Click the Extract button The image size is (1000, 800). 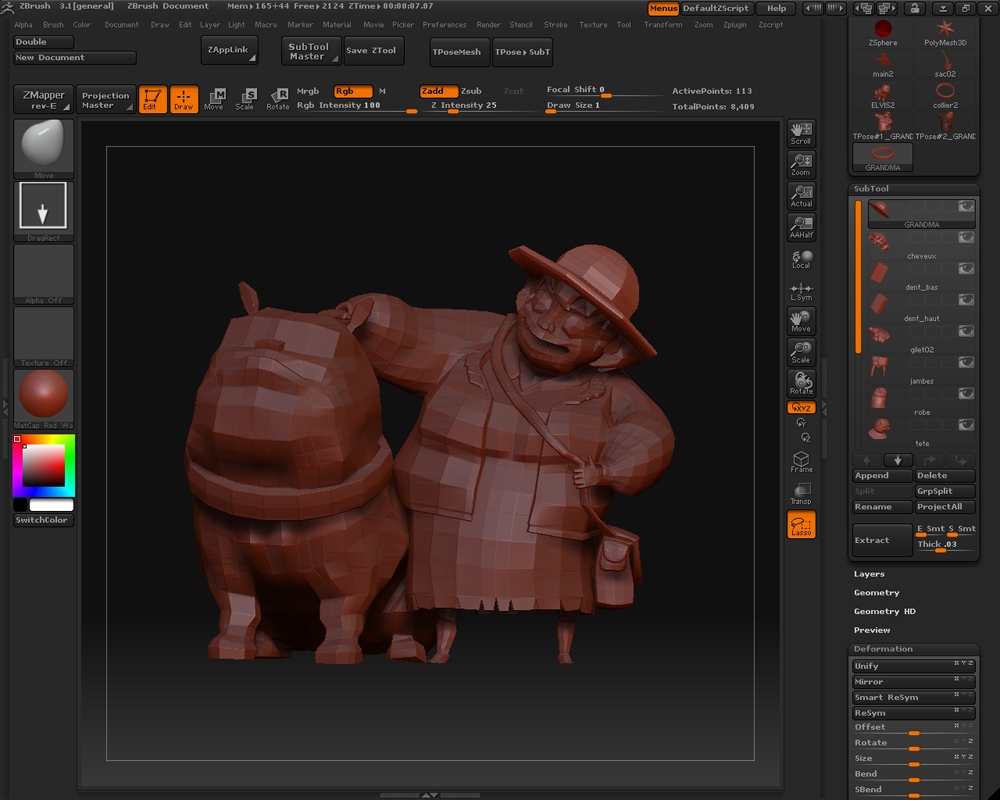point(883,540)
